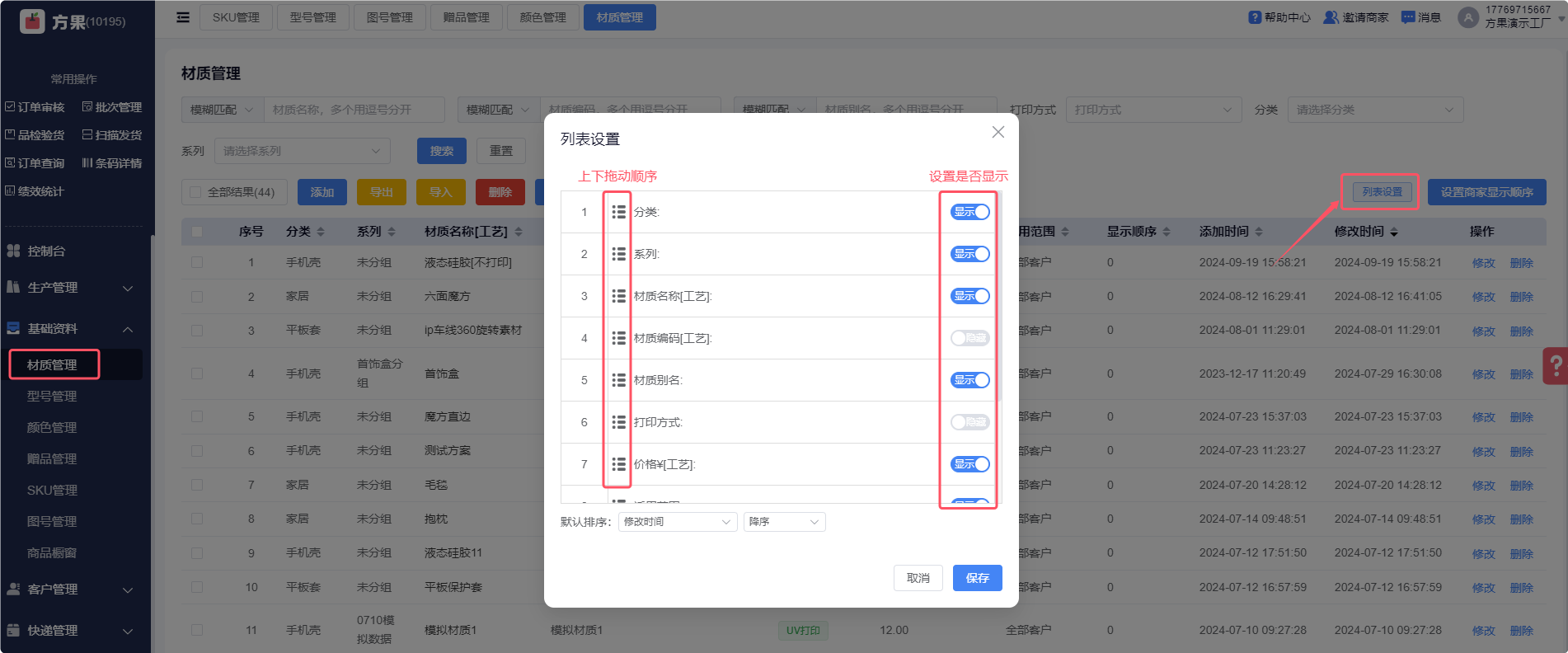Open 扫描发货 shortcut in sidebar
This screenshot has height=653, width=1568.
(x=112, y=135)
